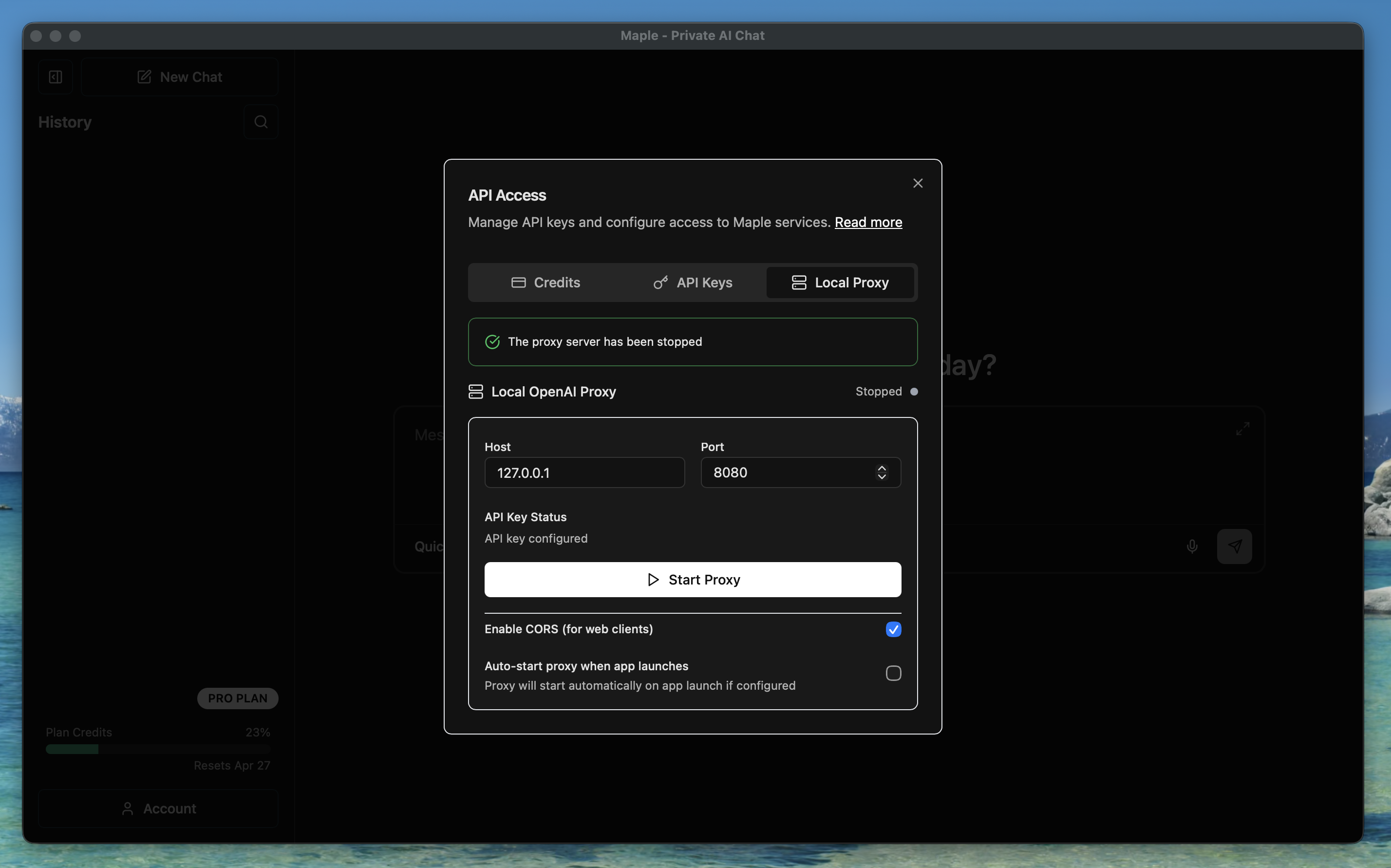Edit the Host field showing 127.0.0.1

pos(584,472)
